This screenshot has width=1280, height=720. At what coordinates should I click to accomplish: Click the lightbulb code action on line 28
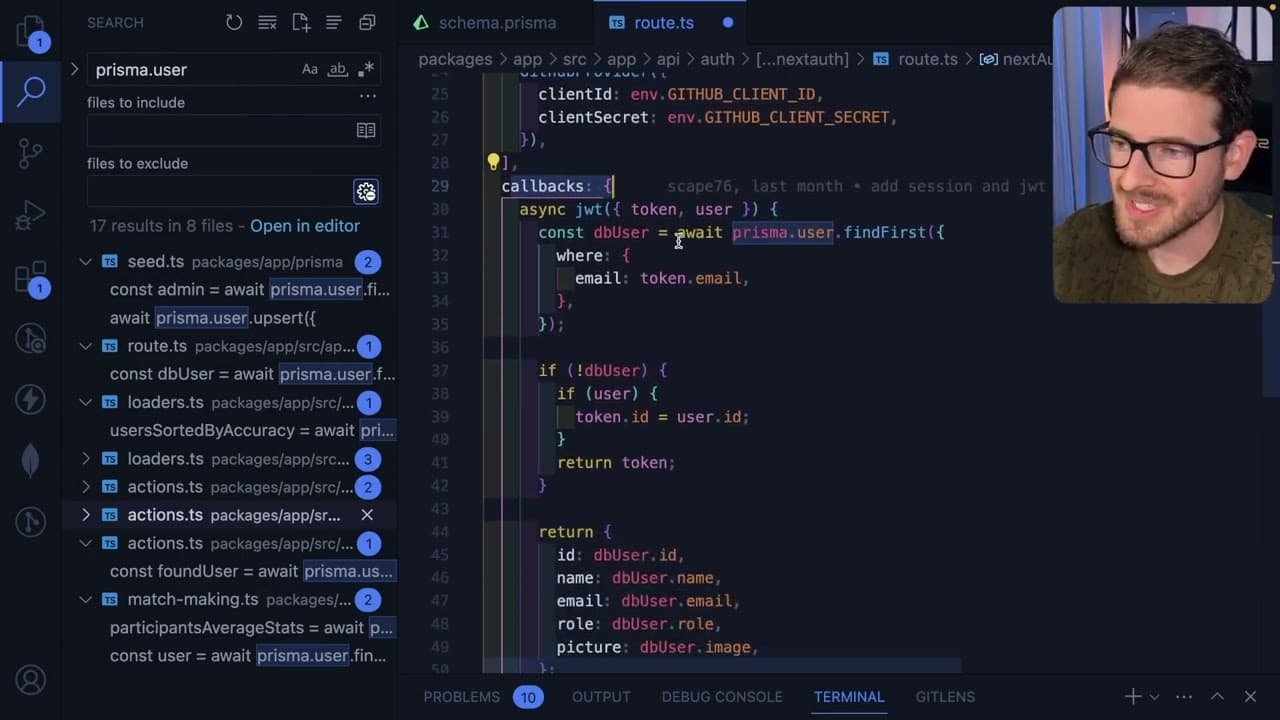coord(493,162)
